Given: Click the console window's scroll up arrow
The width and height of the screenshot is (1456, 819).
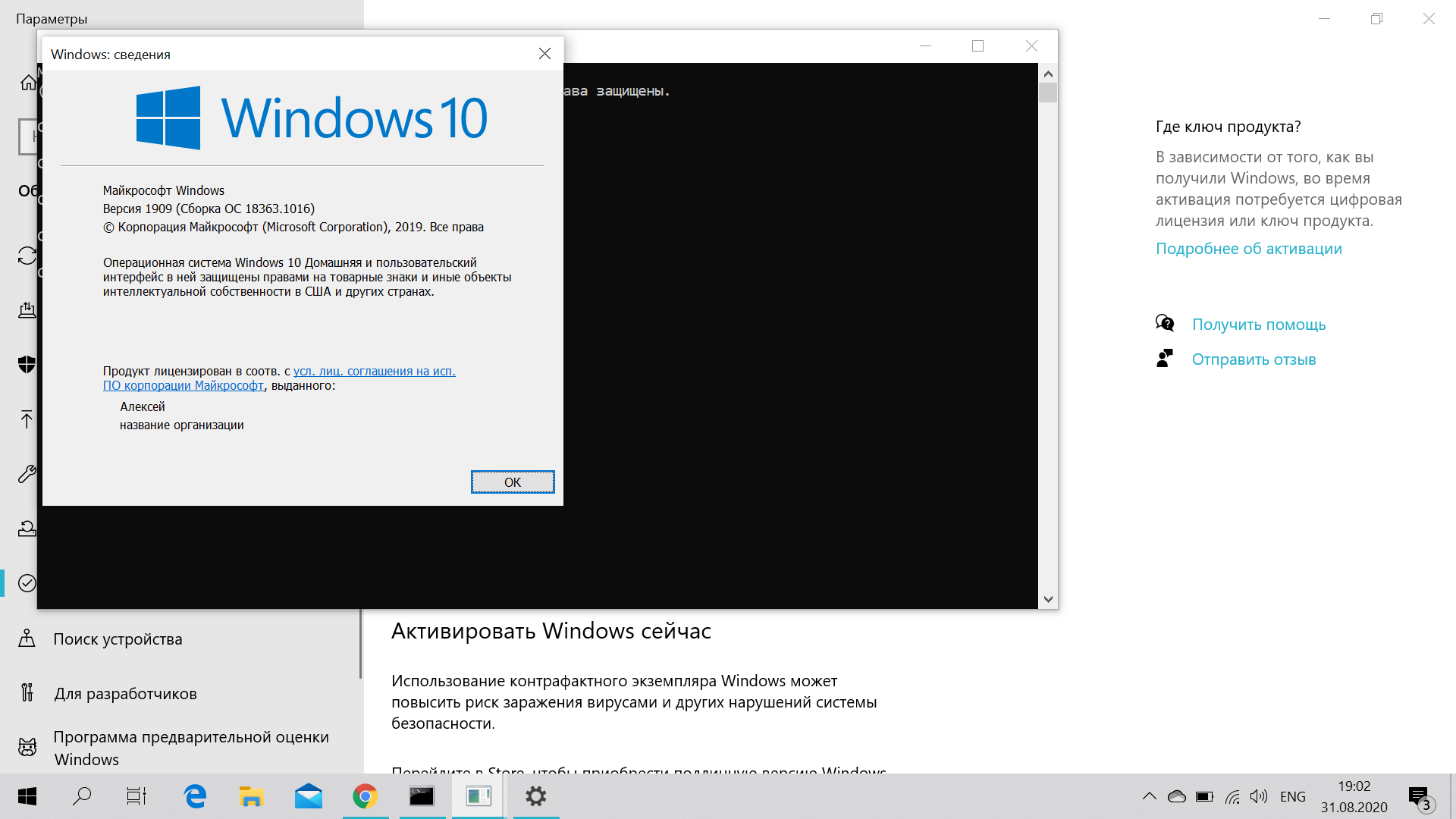Looking at the screenshot, I should [x=1048, y=74].
